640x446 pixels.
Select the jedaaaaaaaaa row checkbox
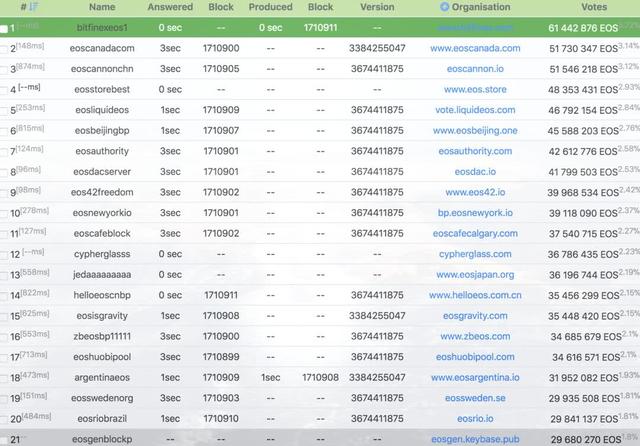click(4, 275)
